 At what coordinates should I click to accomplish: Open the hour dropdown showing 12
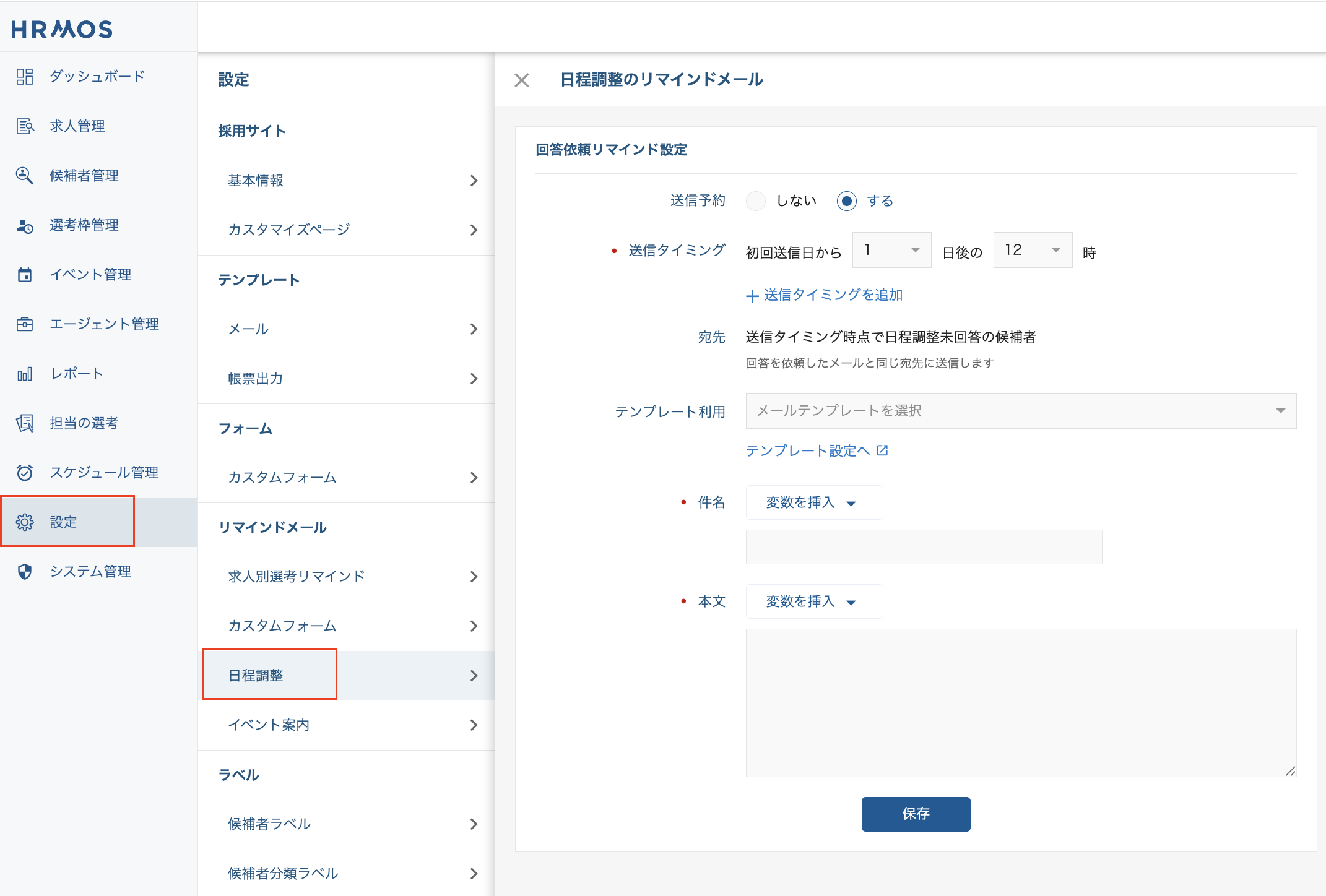1032,250
